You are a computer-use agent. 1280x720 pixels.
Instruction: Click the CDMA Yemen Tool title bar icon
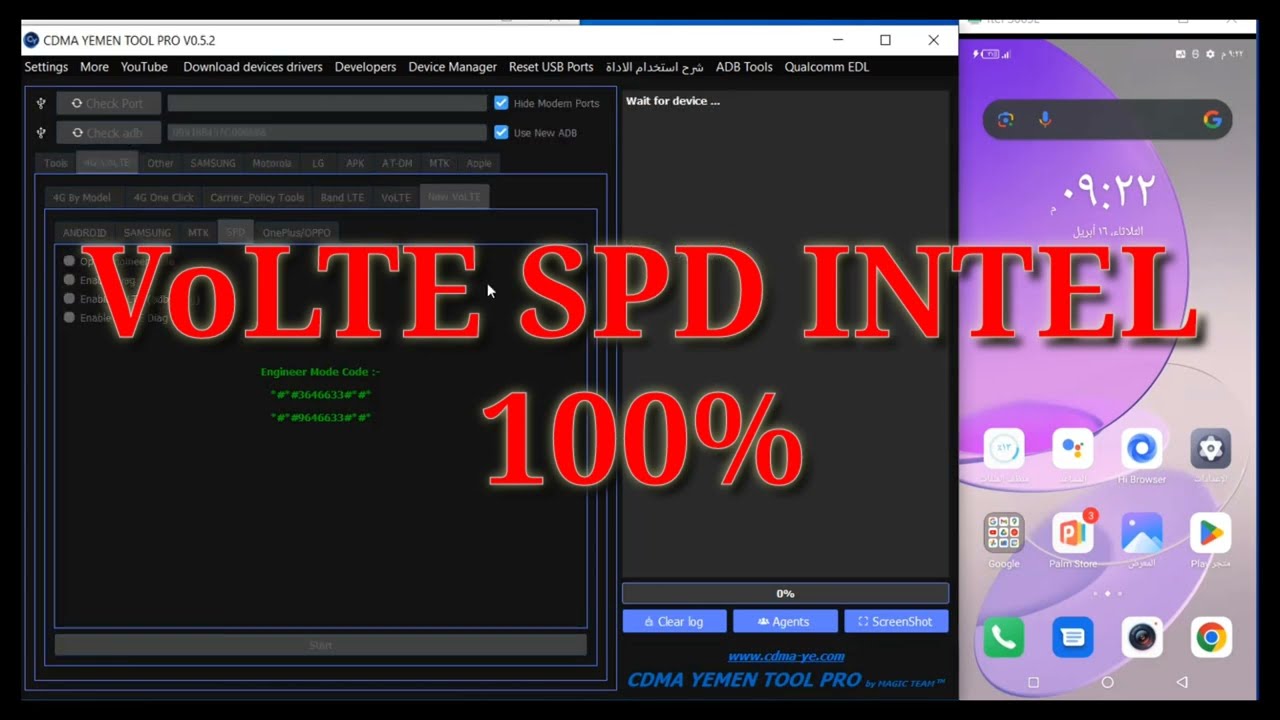coord(31,40)
